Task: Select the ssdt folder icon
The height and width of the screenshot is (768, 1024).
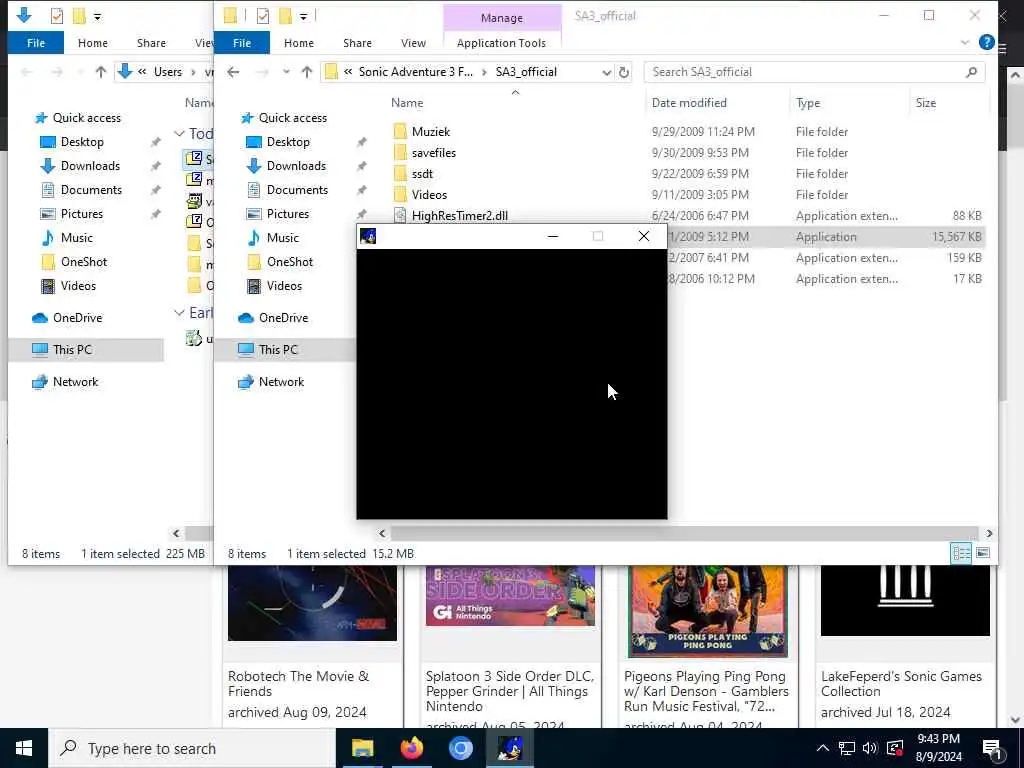Action: pos(400,174)
